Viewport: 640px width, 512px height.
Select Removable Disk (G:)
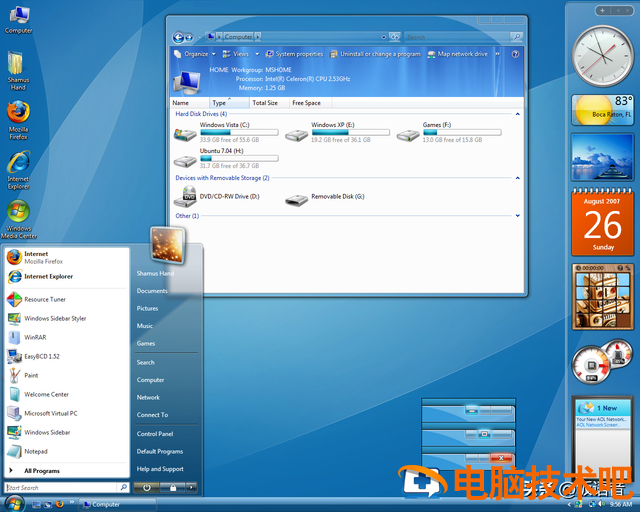click(x=325, y=197)
